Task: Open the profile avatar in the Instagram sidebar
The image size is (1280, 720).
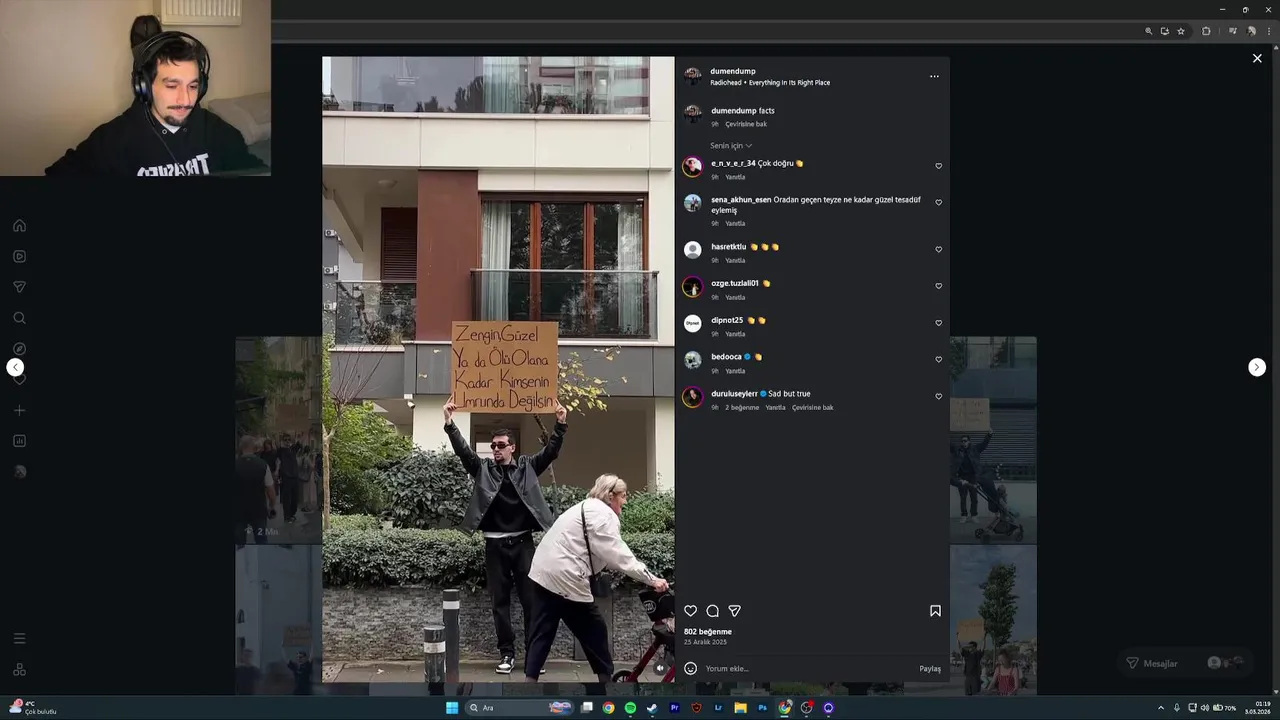Action: [x=19, y=472]
